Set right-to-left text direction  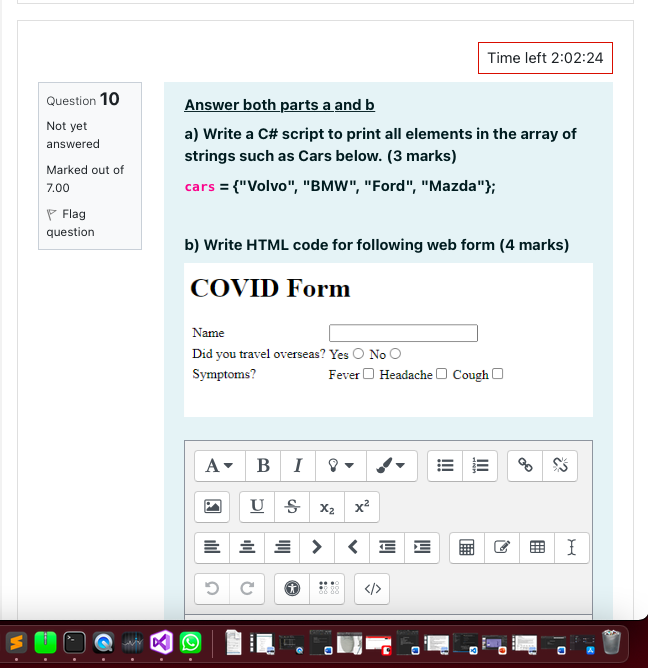point(352,547)
